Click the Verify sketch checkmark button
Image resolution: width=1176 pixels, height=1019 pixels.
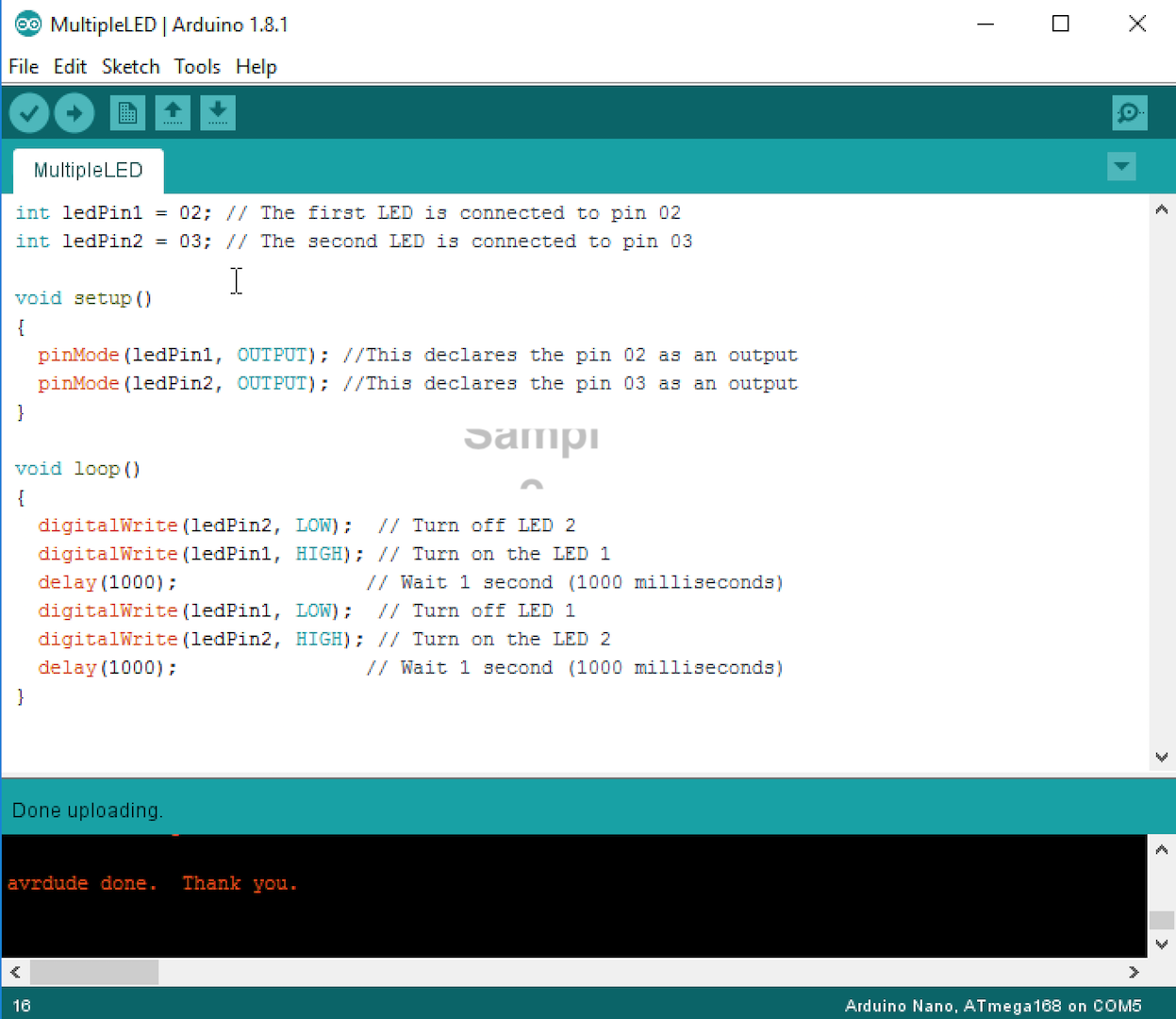[x=29, y=113]
